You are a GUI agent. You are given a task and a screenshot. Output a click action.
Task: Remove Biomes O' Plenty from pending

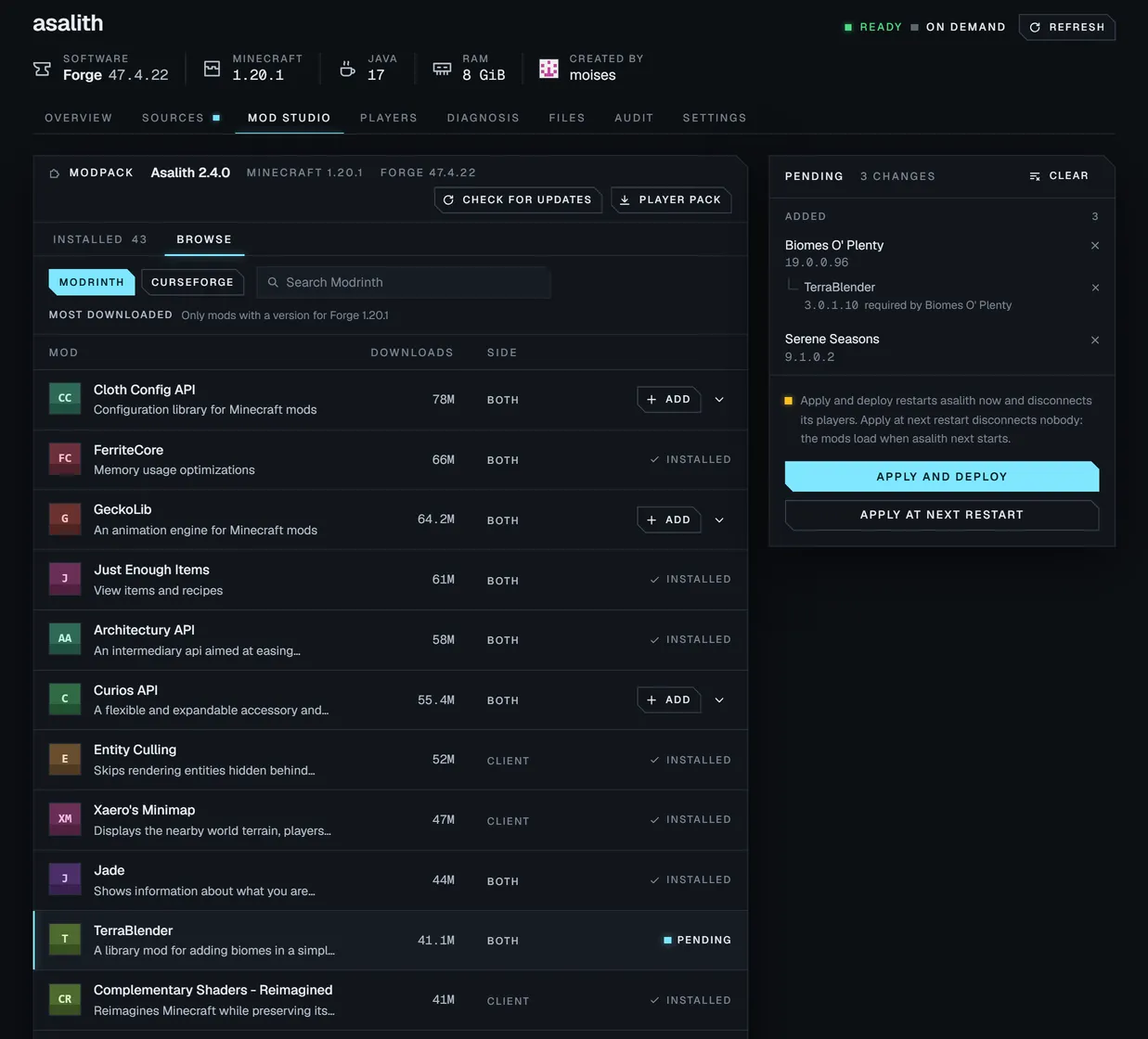tap(1095, 246)
